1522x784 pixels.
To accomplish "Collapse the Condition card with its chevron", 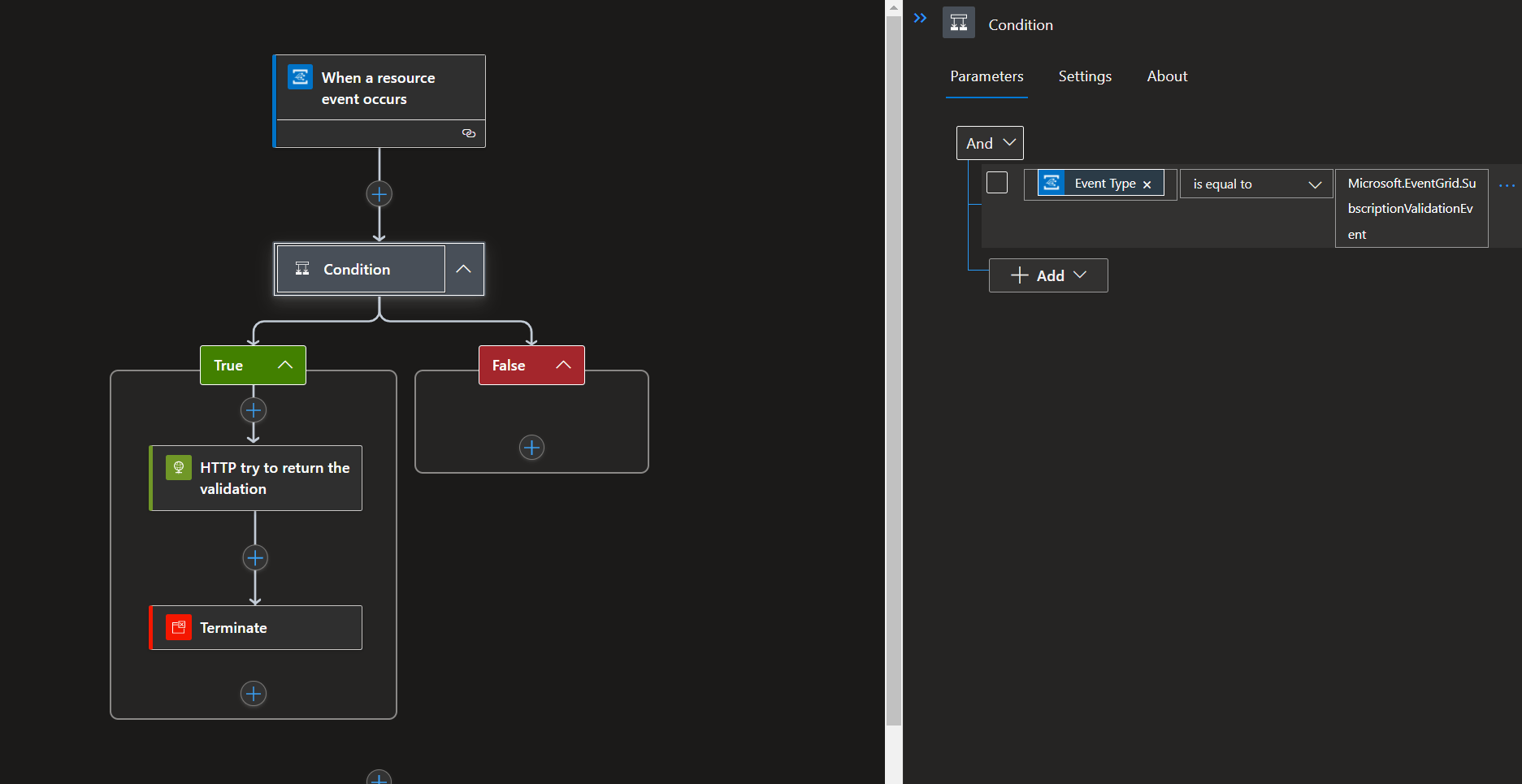I will (x=463, y=268).
